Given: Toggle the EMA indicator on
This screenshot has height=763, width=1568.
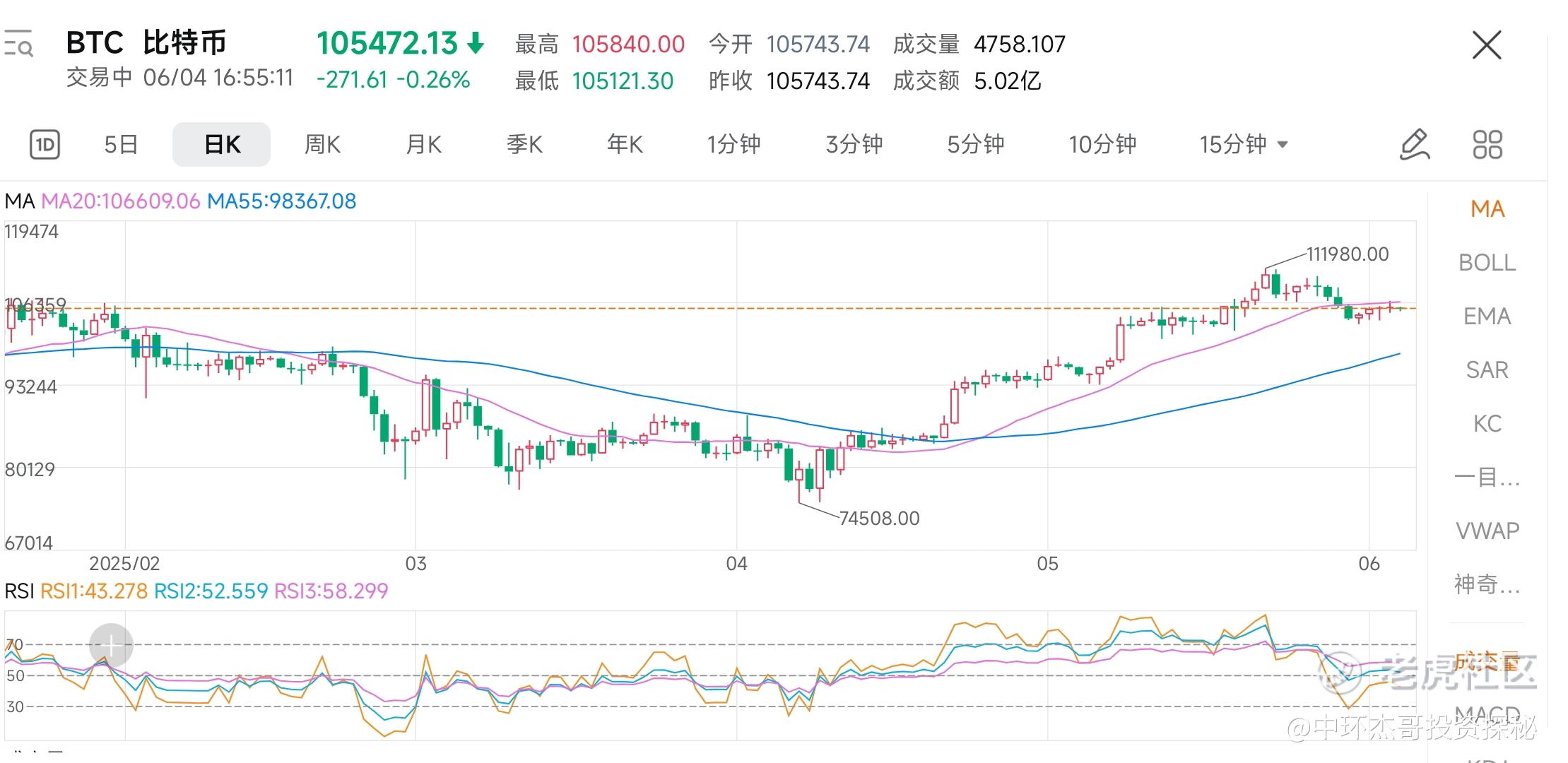Looking at the screenshot, I should (x=1487, y=317).
